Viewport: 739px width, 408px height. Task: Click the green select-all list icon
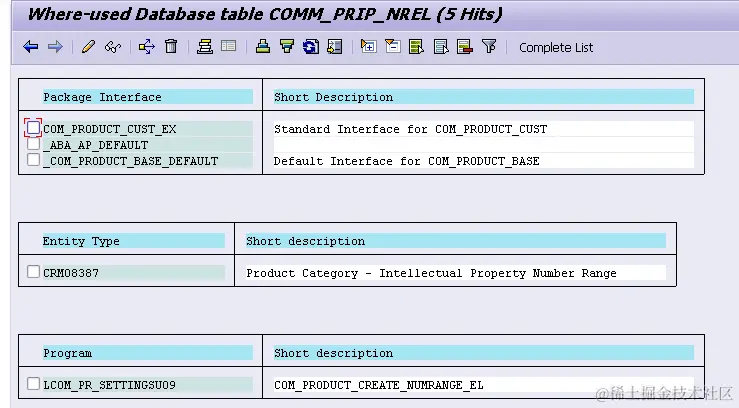(x=417, y=47)
